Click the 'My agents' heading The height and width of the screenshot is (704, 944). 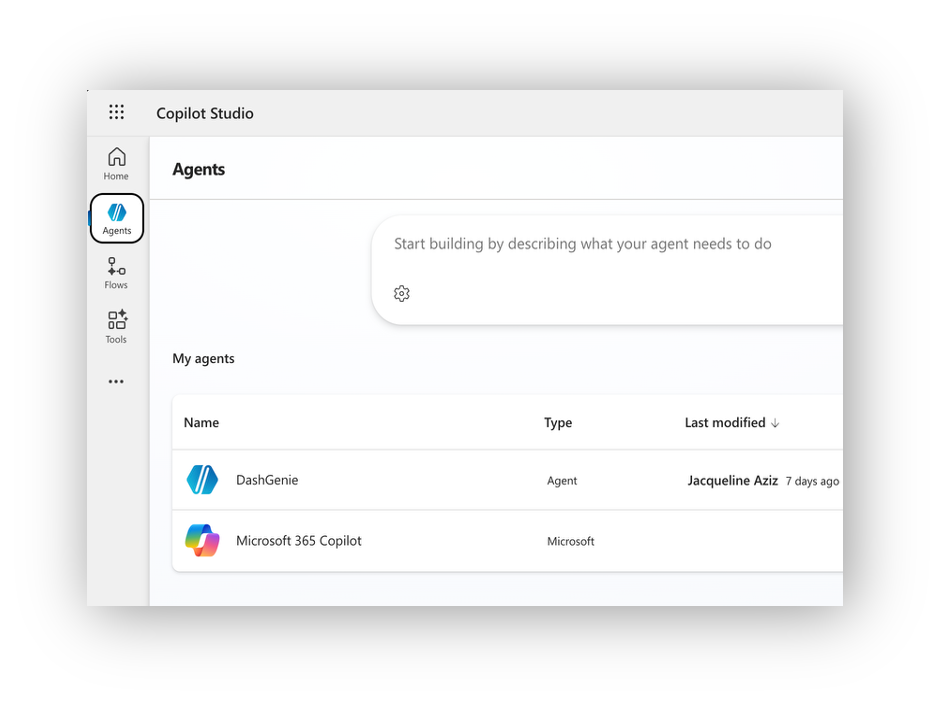[203, 359]
